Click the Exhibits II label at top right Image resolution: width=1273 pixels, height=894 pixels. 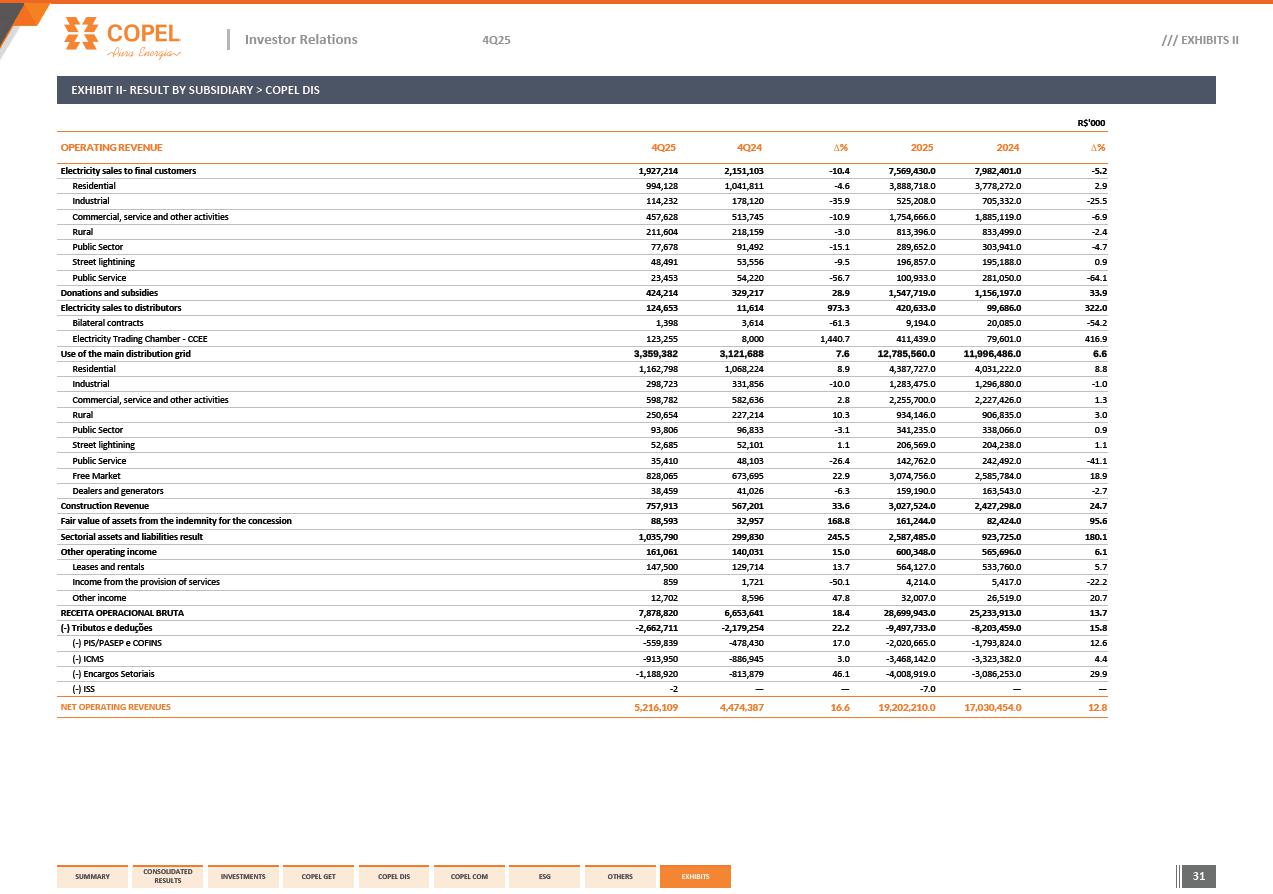(x=1200, y=40)
